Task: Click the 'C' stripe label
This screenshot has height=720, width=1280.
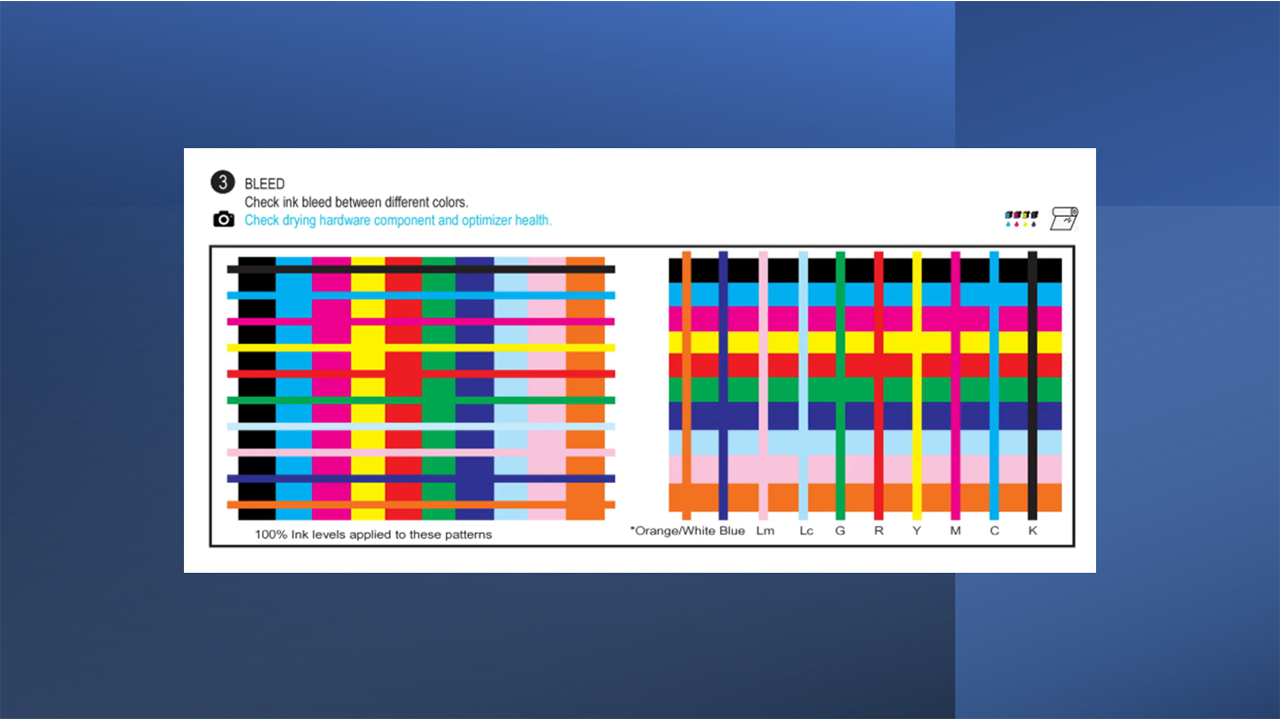Action: click(x=994, y=531)
